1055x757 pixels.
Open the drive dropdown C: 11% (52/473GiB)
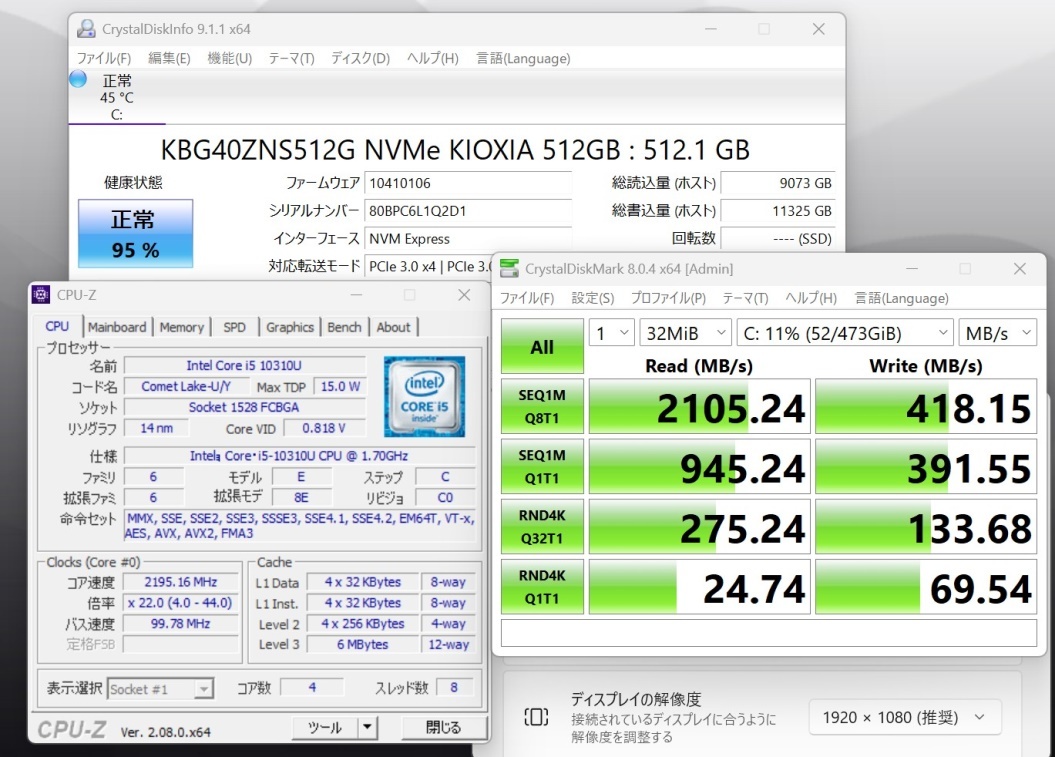[845, 332]
